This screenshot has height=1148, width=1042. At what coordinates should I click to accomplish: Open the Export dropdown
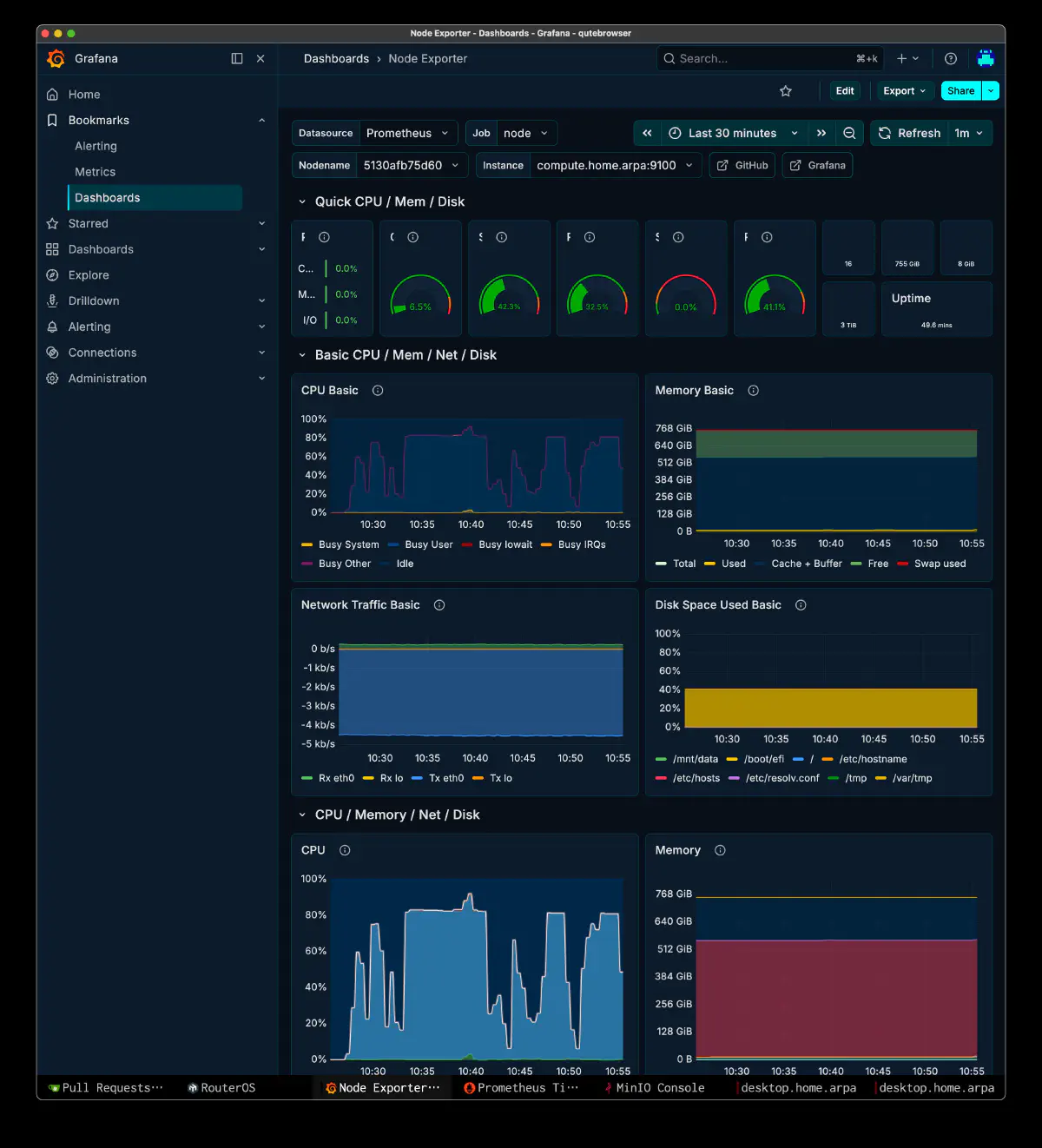pyautogui.click(x=905, y=90)
